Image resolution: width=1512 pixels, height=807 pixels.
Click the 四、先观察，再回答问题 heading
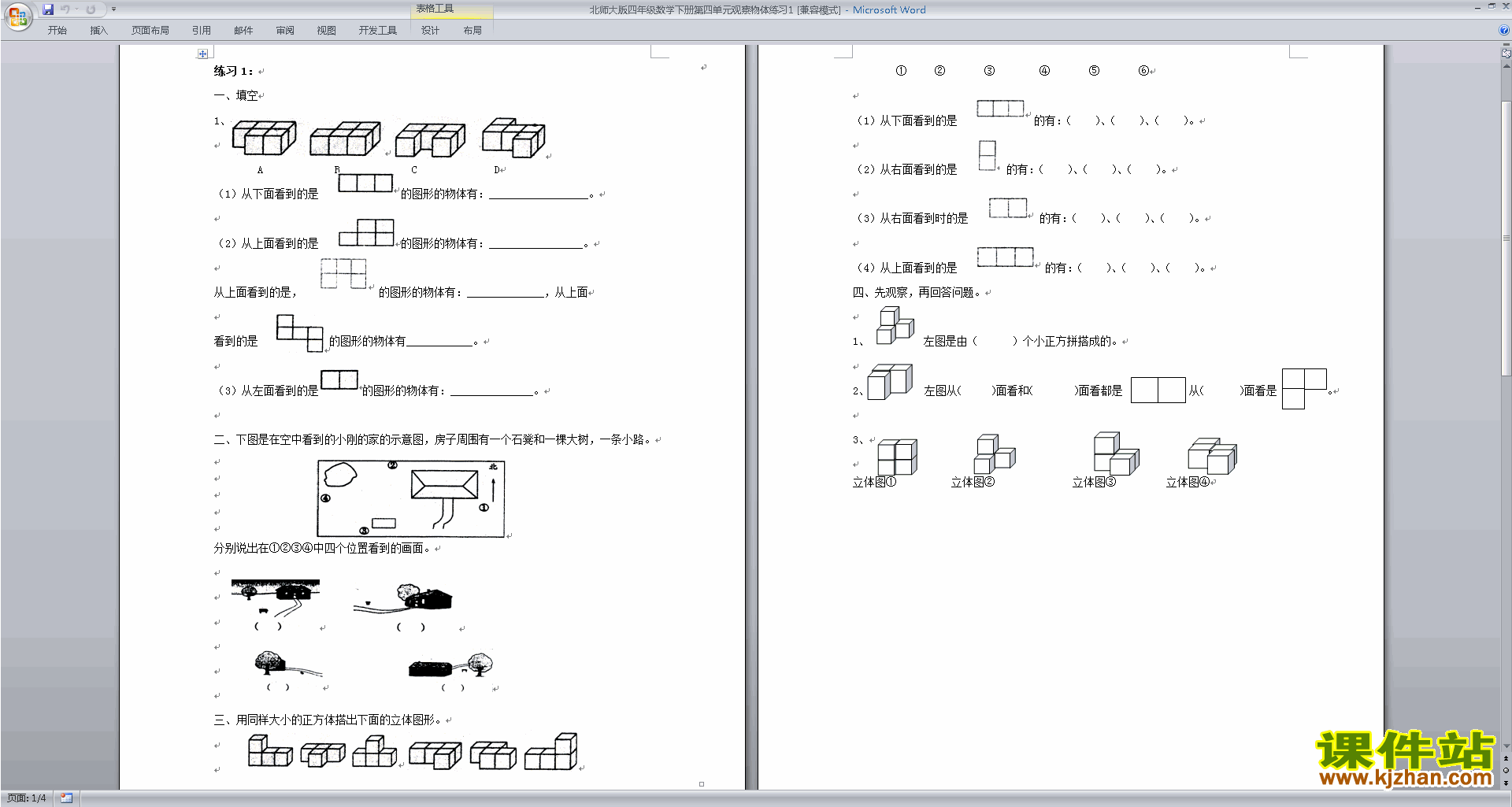pyautogui.click(x=917, y=292)
